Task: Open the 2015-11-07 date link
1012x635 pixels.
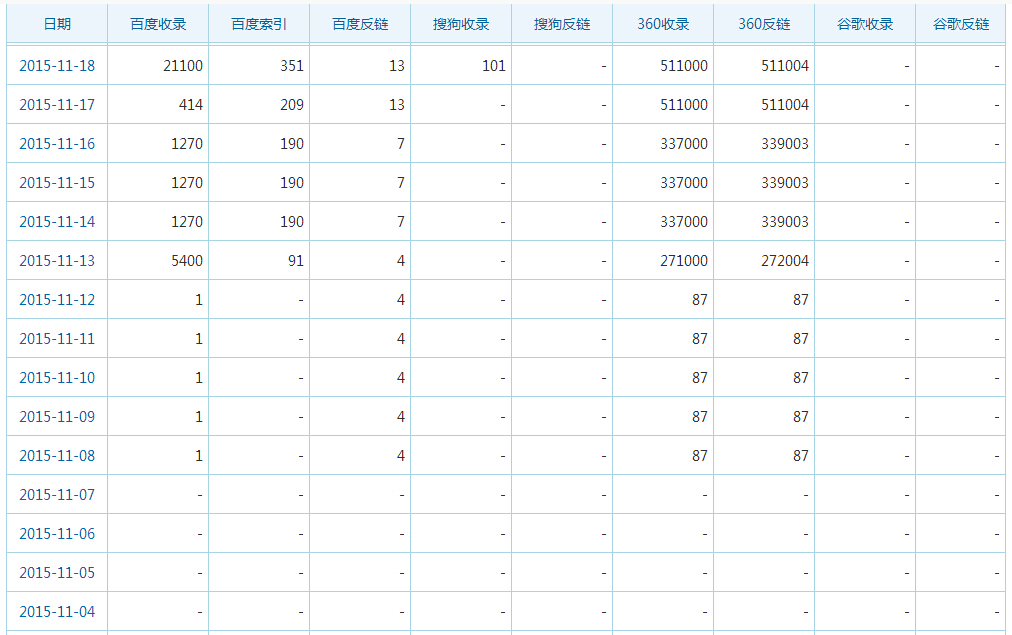Action: coord(57,495)
